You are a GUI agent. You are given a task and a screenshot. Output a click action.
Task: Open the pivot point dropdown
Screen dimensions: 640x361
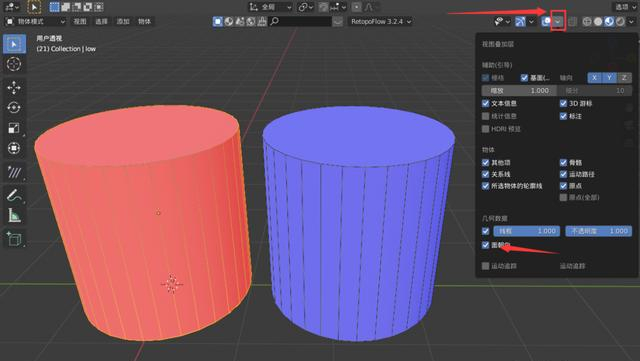pyautogui.click(x=305, y=7)
